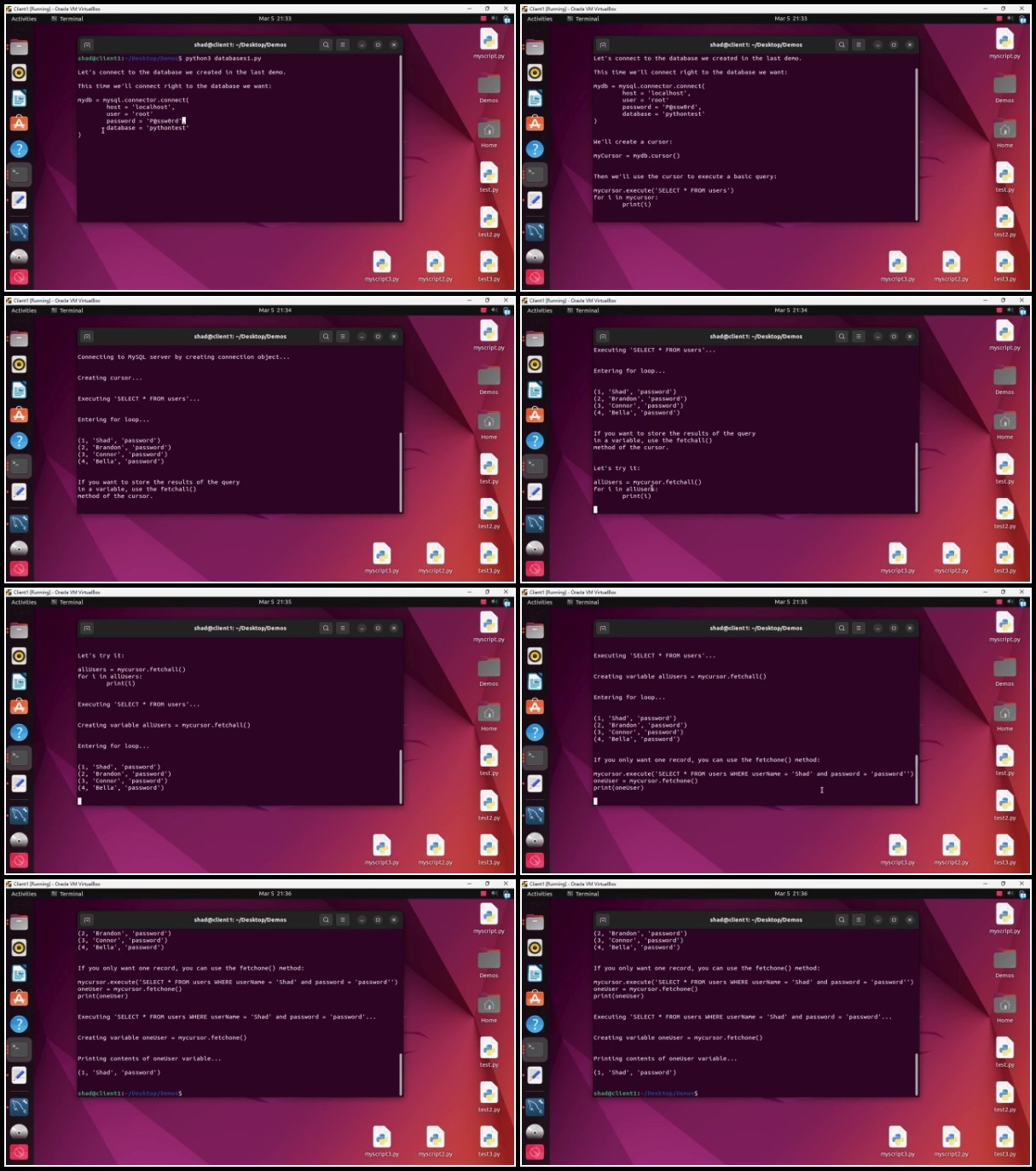Launch Rhythmbox in dock, 'python3 databases1.py' screenshot
1036x1171 pixels.
tap(19, 73)
